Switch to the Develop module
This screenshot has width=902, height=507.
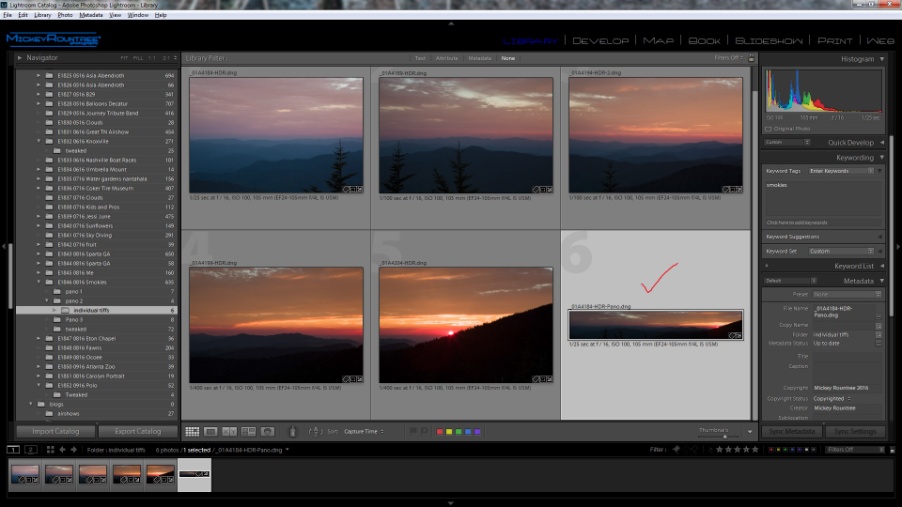coord(601,40)
